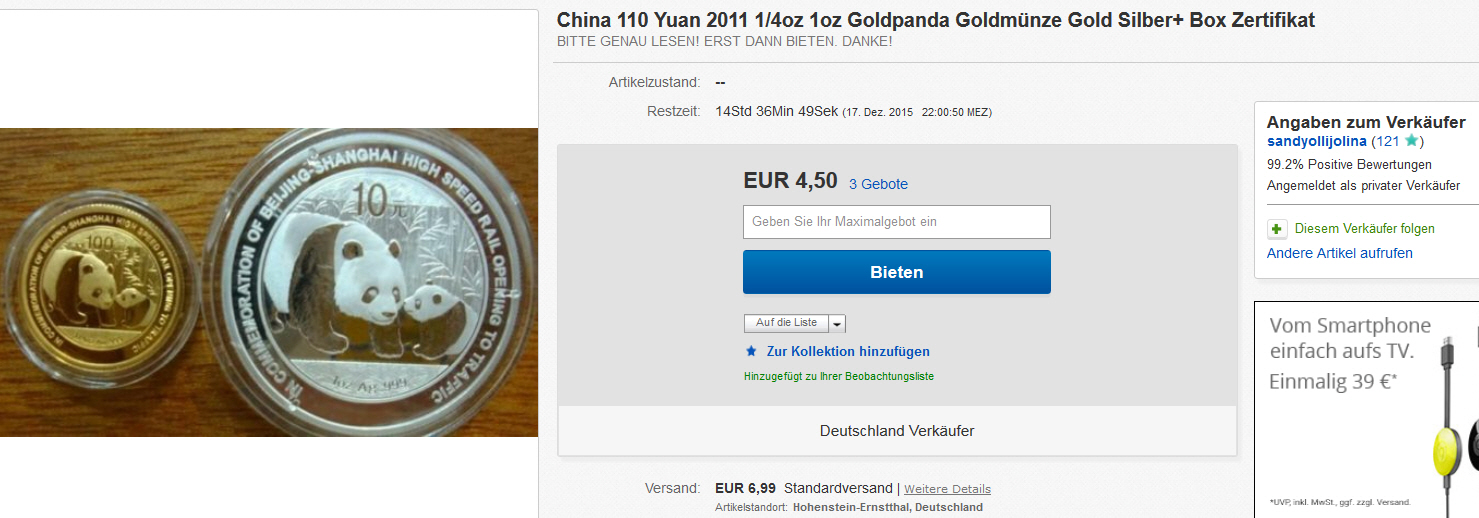Viewport: 1479px width, 518px height.
Task: Click the 121 feedback score link
Action: [x=1387, y=142]
